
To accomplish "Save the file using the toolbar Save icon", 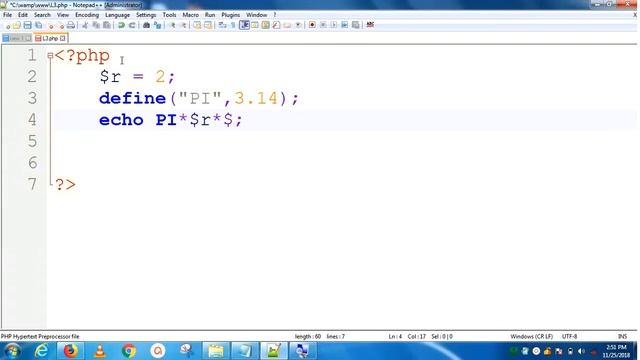I will [27, 25].
